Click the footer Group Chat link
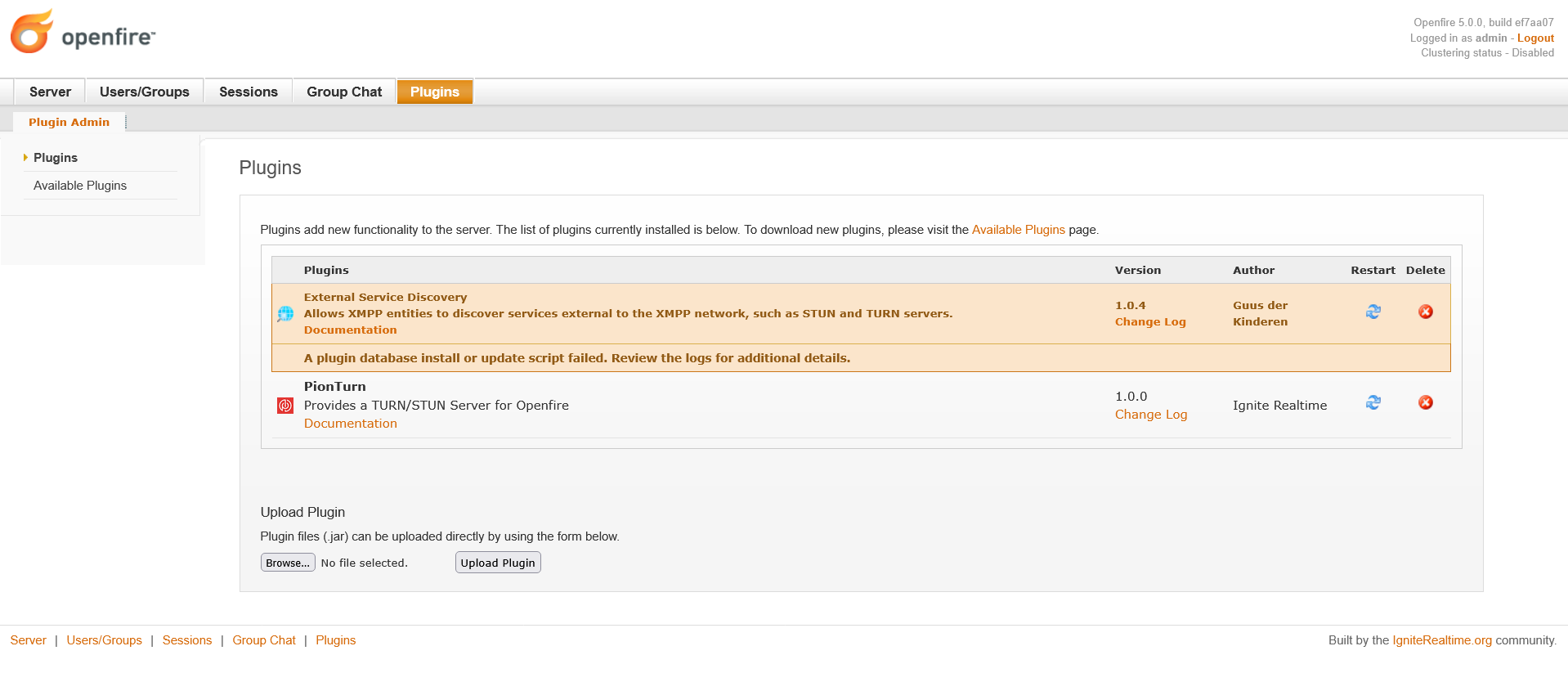 tap(264, 640)
